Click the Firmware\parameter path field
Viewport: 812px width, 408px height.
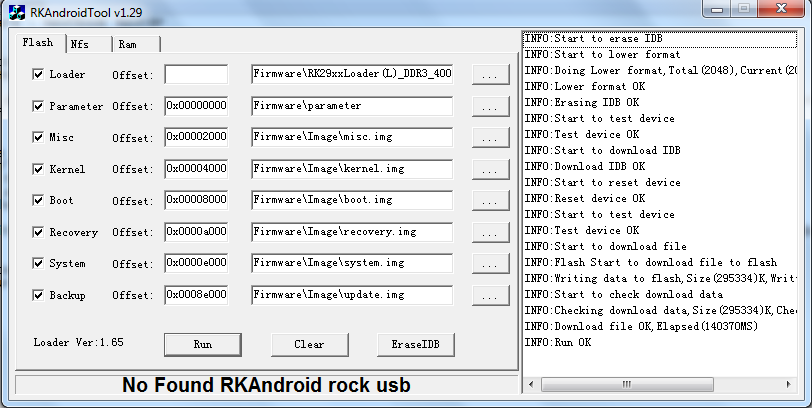(352, 106)
